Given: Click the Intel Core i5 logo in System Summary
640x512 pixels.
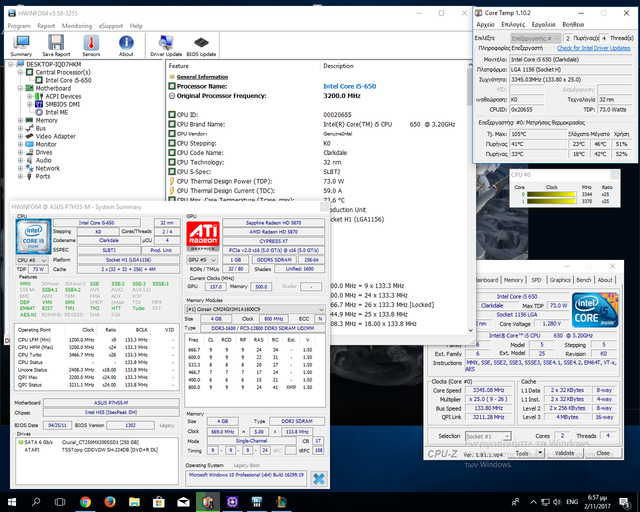Looking at the screenshot, I should point(33,237).
